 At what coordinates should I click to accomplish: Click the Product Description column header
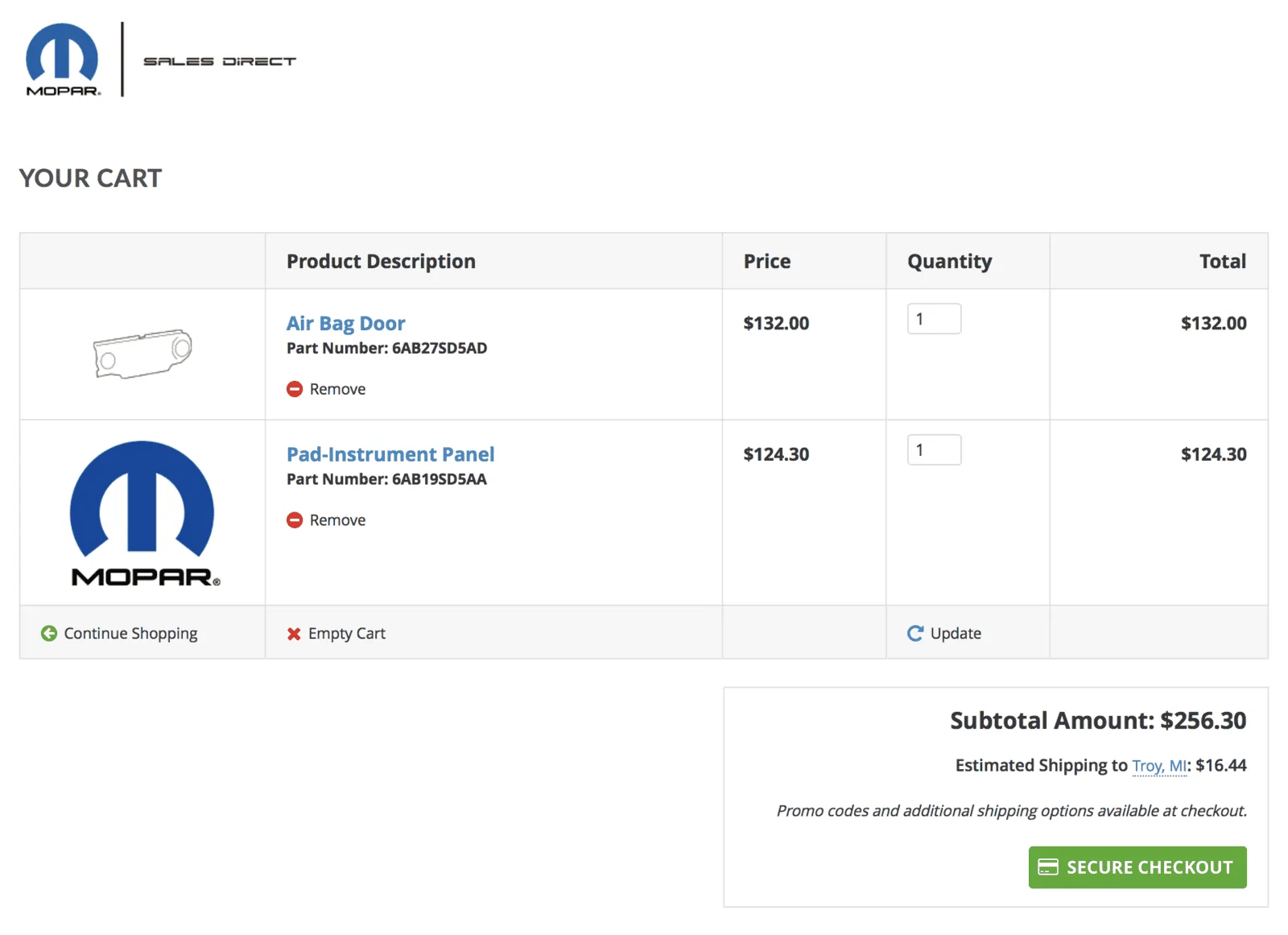381,261
